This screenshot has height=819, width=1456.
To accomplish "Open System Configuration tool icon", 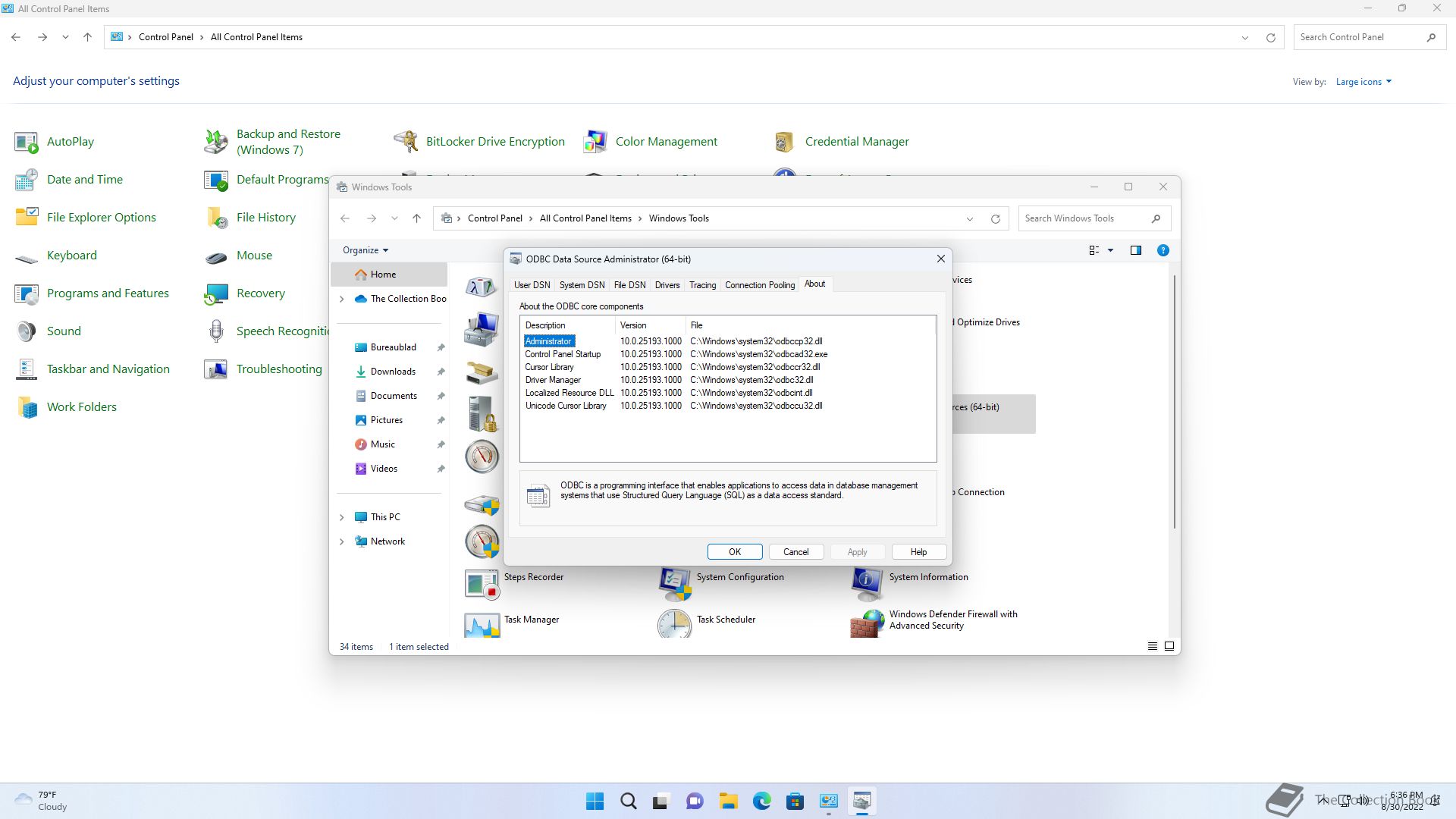I will (674, 583).
